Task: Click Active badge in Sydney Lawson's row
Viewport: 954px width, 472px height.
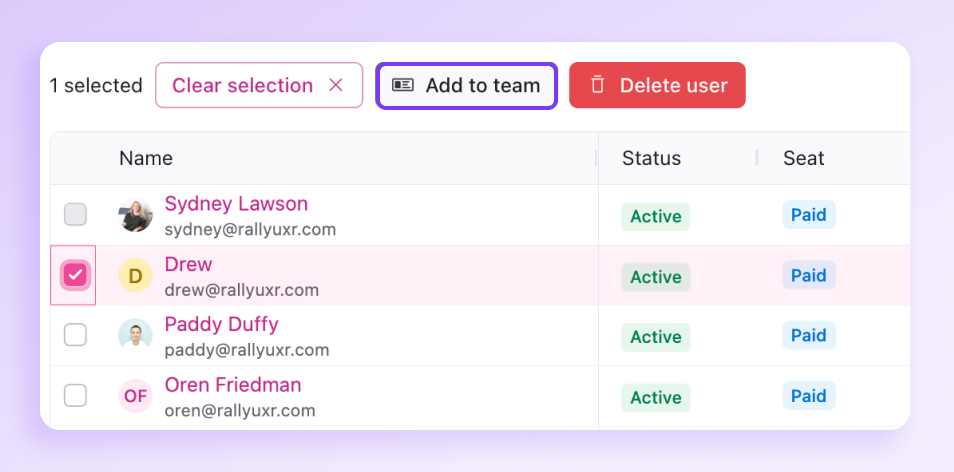Action: (x=656, y=217)
